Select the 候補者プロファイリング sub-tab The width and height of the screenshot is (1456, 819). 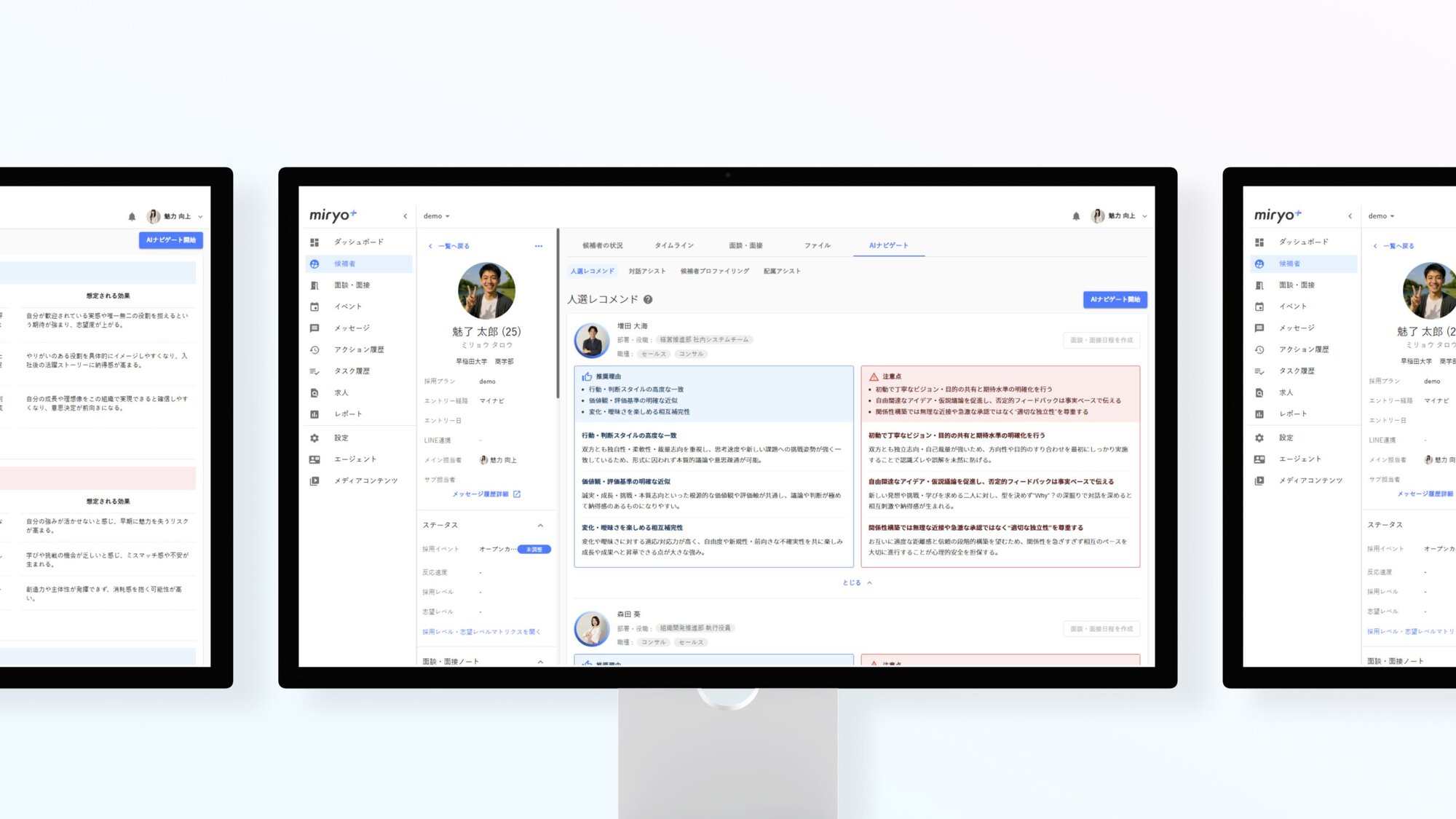point(715,271)
